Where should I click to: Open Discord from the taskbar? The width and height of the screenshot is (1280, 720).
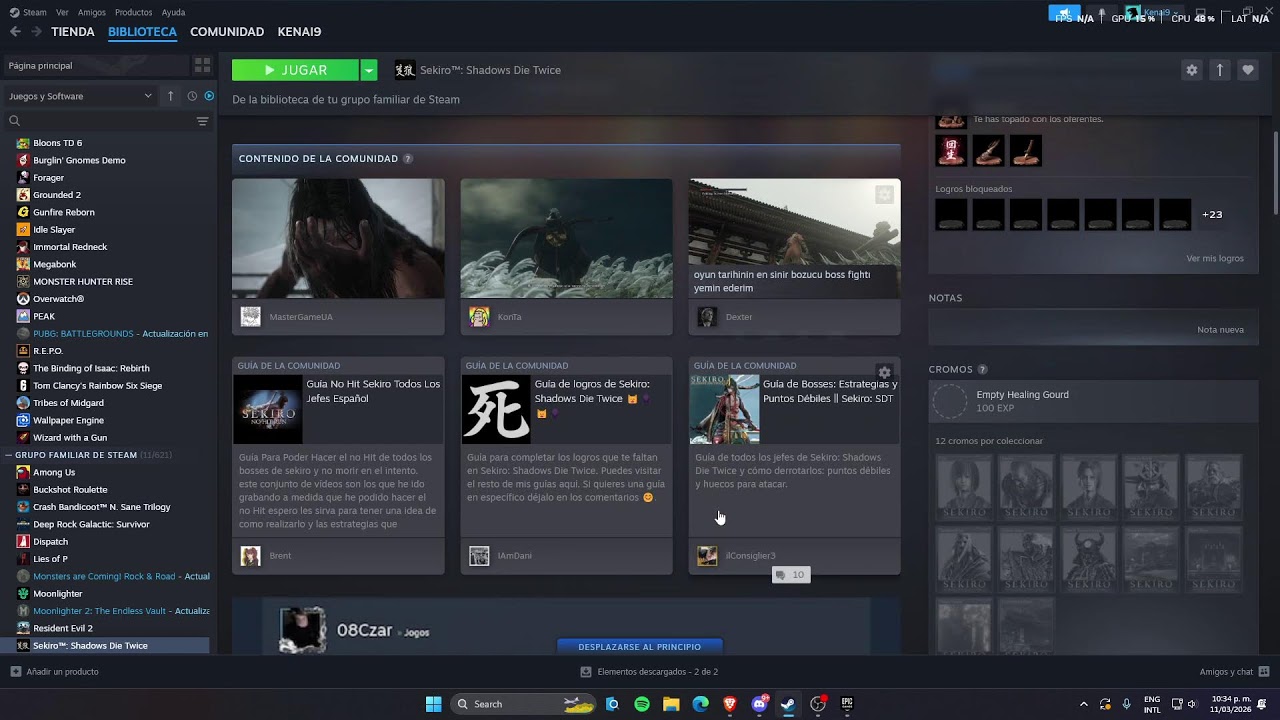click(759, 704)
